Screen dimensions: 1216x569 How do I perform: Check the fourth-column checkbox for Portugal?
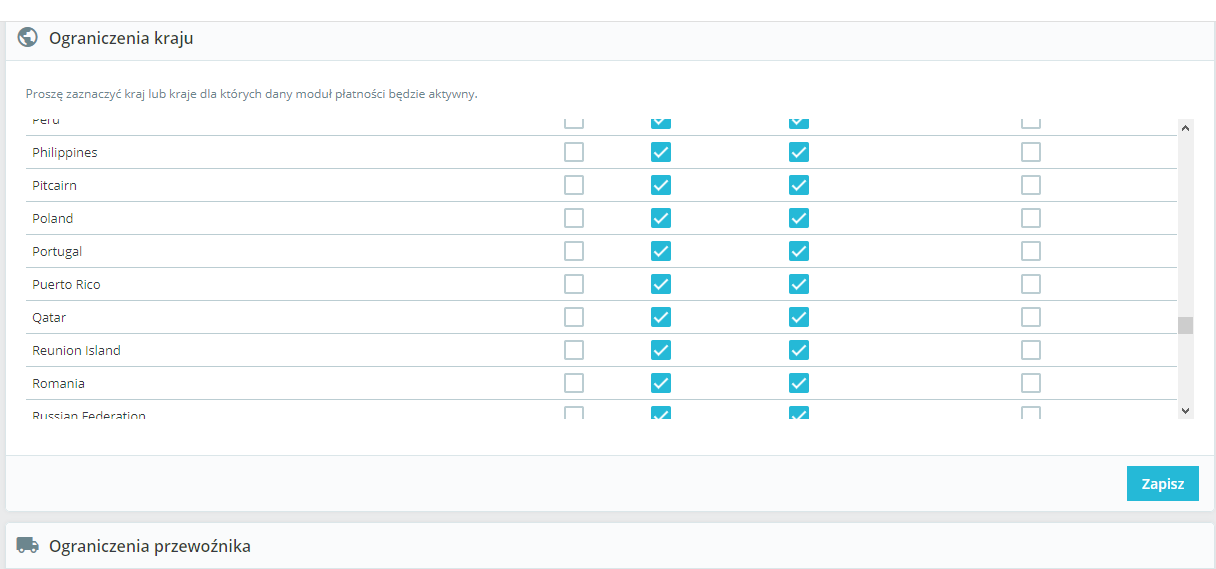coord(1031,251)
